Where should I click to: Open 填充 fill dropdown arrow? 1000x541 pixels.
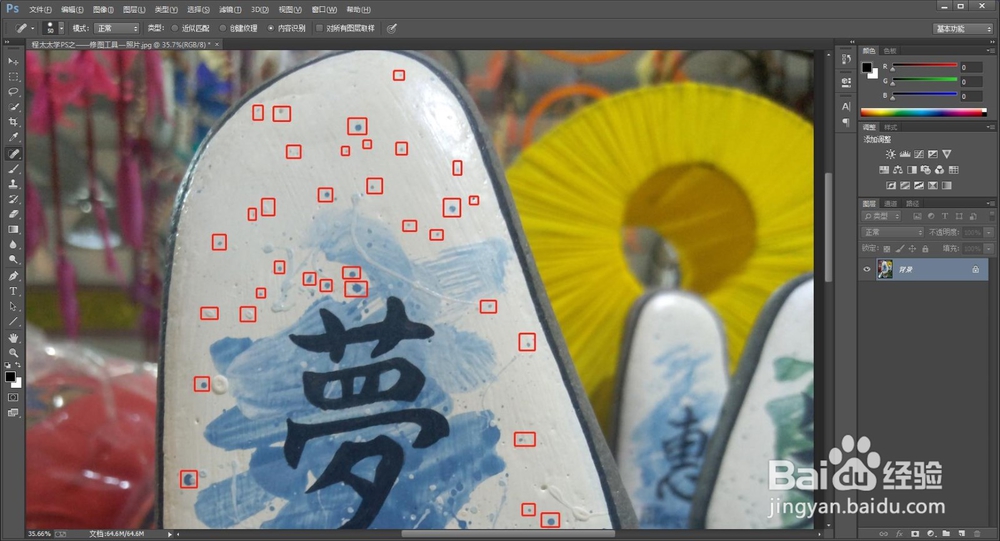point(989,248)
